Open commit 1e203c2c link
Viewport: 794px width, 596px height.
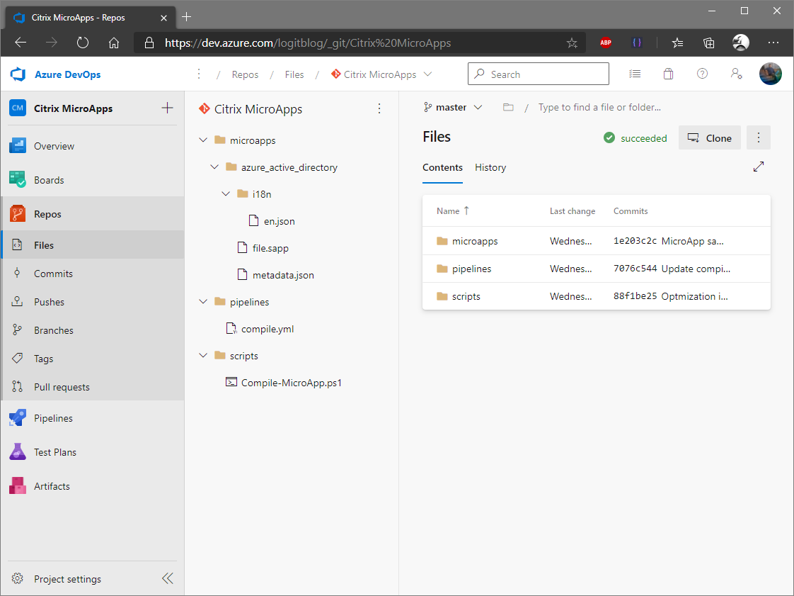click(x=635, y=241)
